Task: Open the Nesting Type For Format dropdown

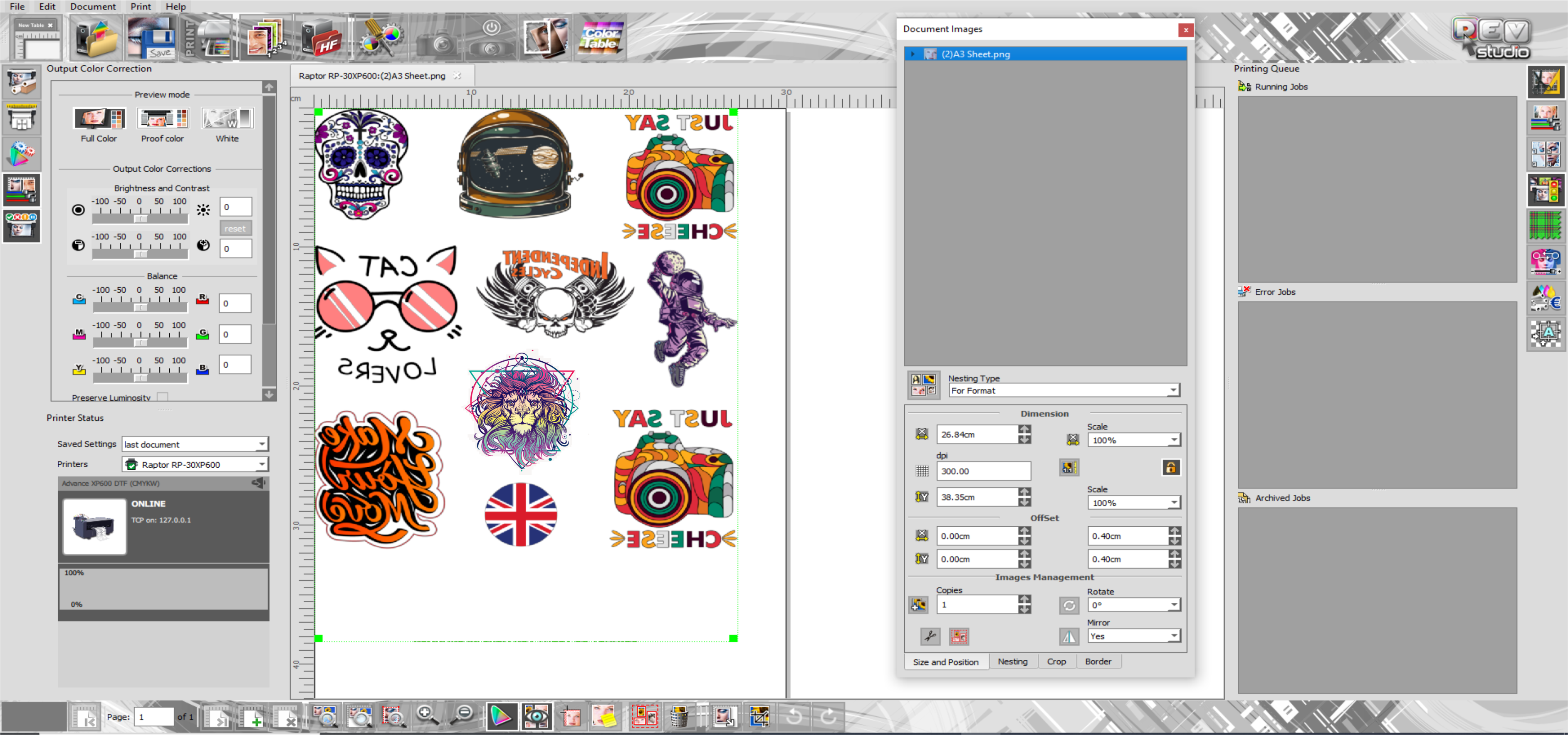Action: click(1064, 391)
